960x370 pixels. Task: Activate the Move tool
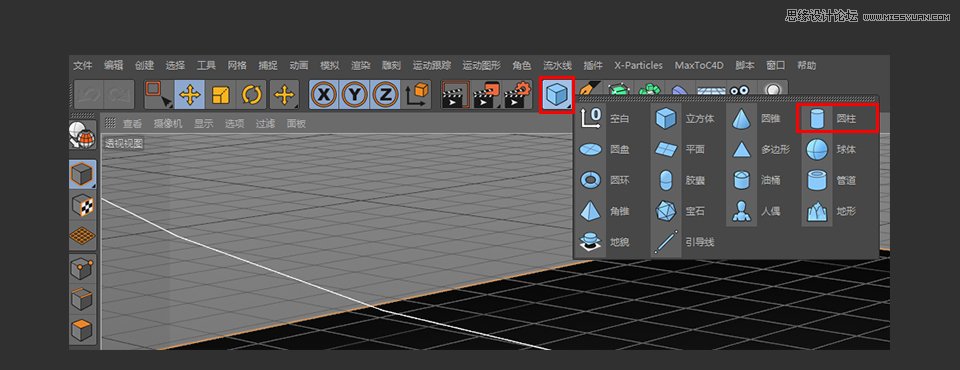coord(190,95)
